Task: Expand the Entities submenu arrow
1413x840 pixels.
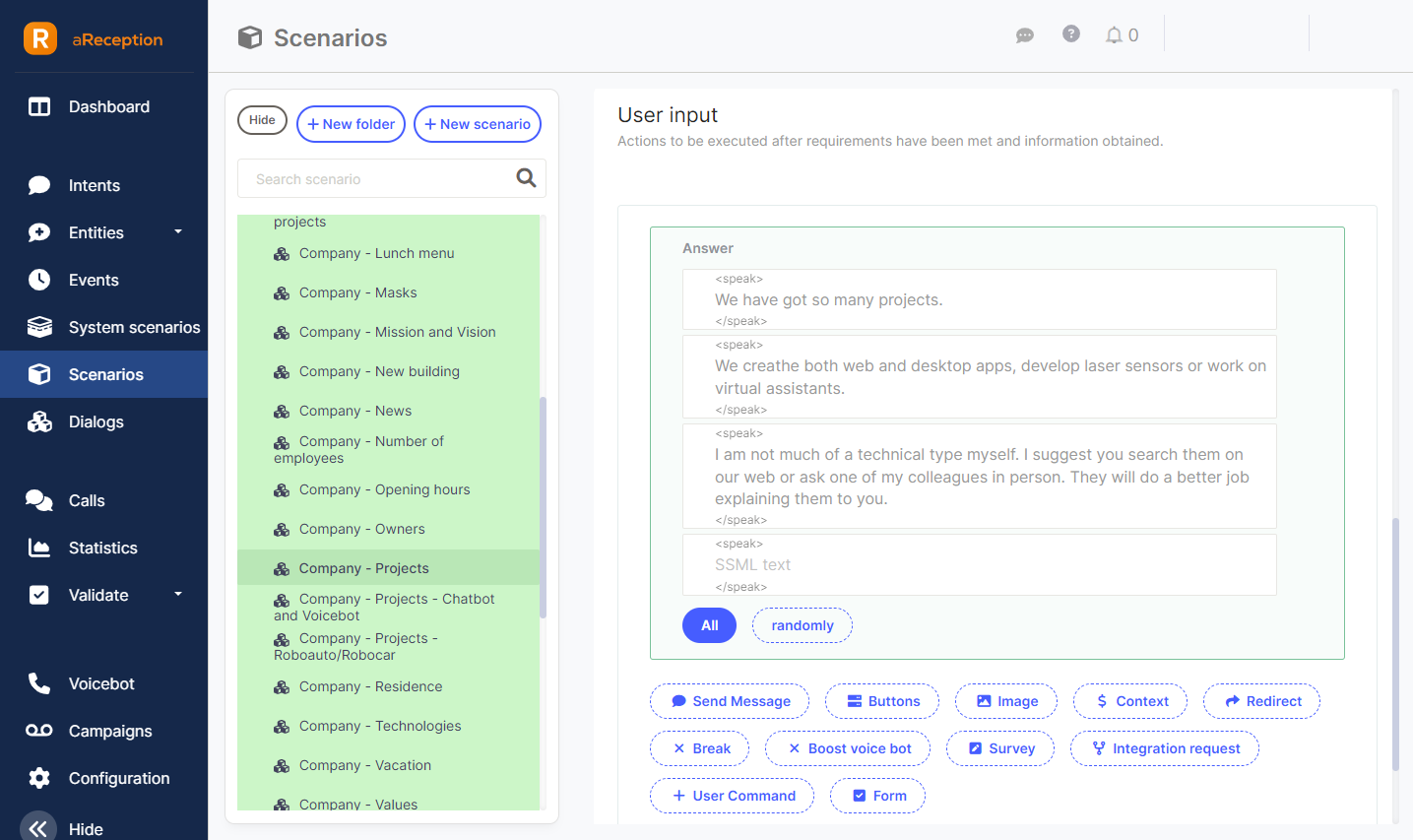Action: tap(178, 231)
